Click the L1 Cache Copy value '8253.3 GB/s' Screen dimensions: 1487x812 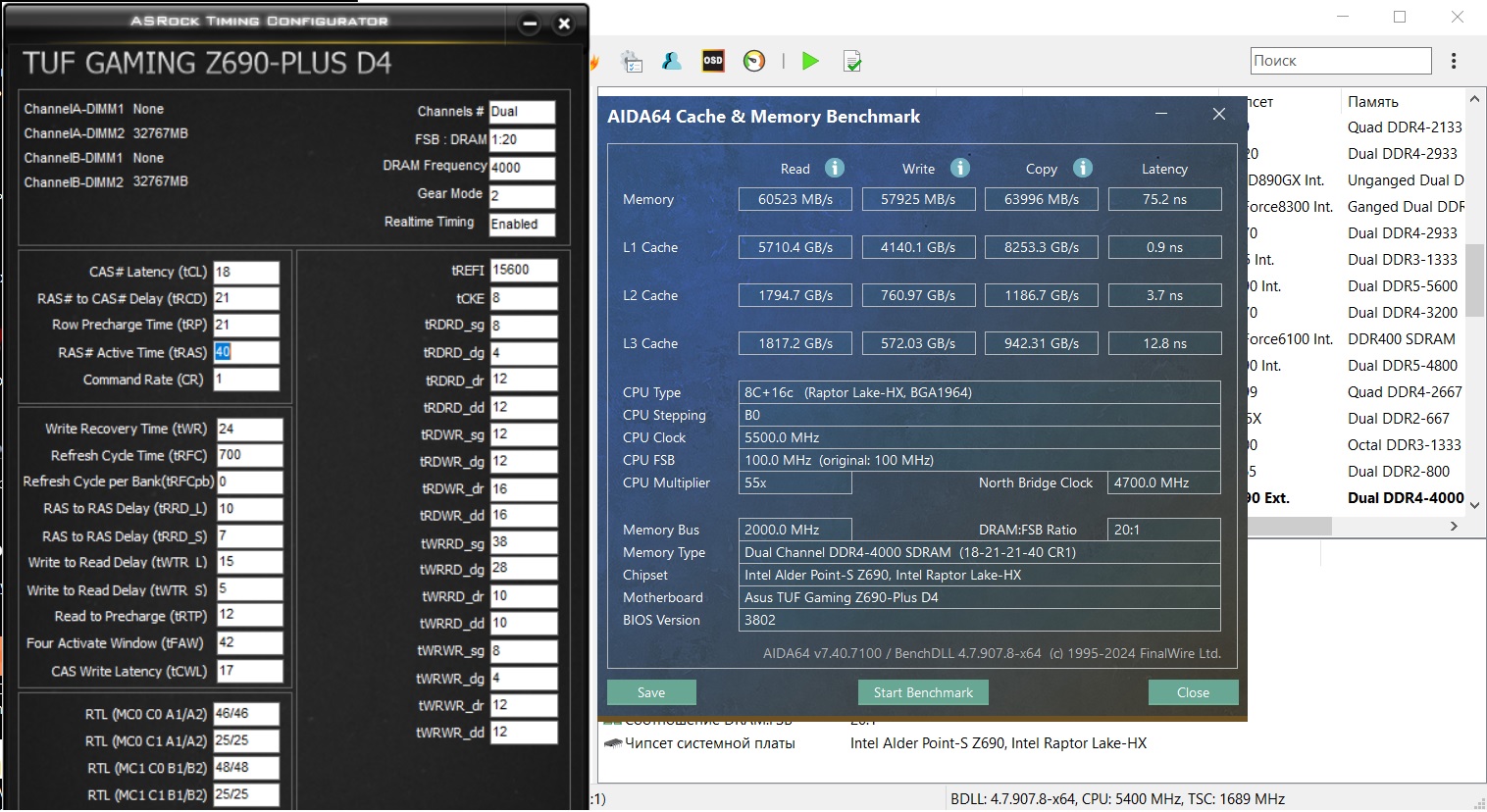[1042, 247]
